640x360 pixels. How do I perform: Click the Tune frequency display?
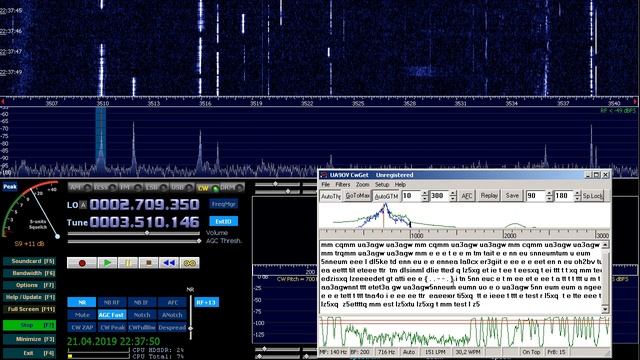[144, 222]
